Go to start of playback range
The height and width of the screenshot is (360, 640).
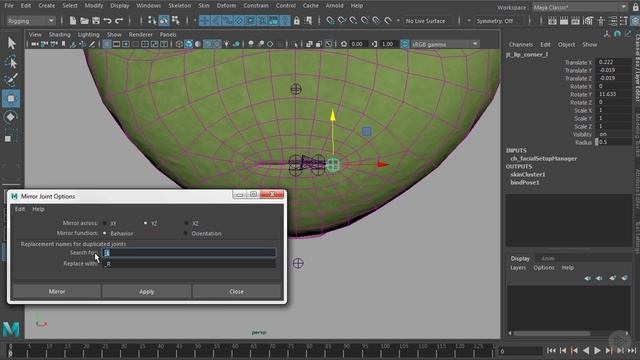tap(551, 350)
